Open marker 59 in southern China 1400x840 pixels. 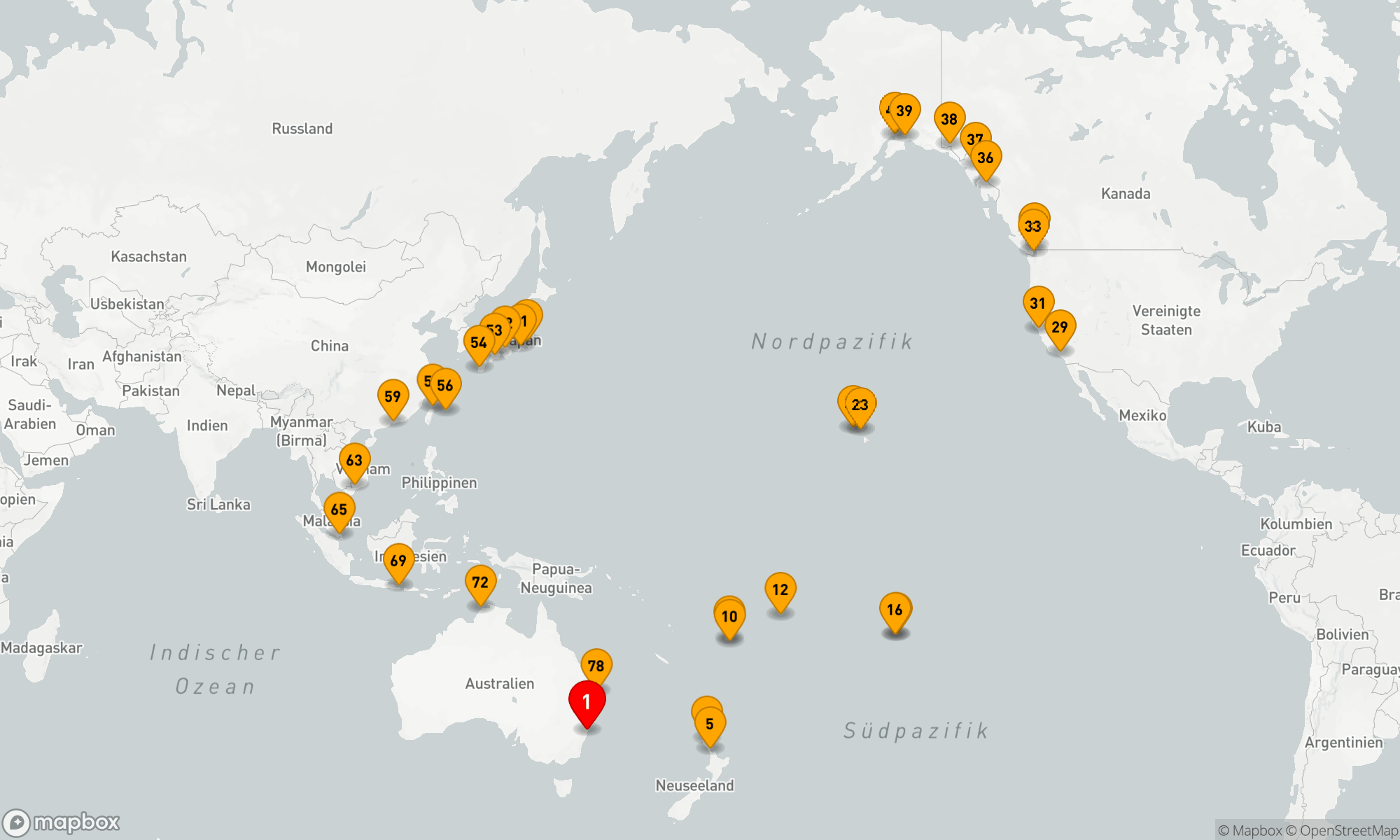tap(393, 396)
